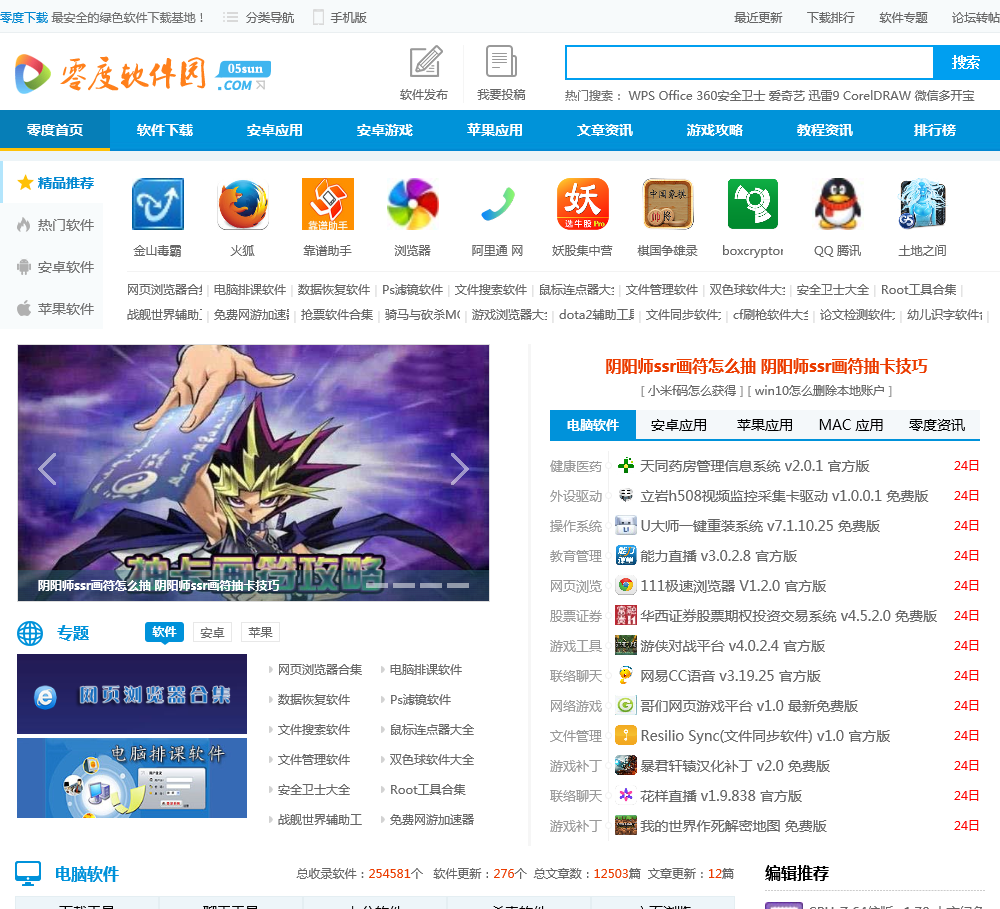1000x909 pixels.
Task: Open the dota2辅助工具 tag link
Action: pyautogui.click(x=597, y=314)
